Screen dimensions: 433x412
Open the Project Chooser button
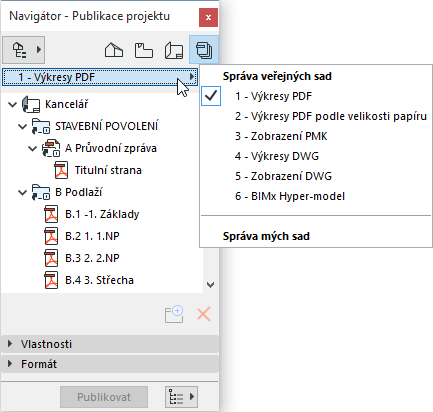point(23,50)
